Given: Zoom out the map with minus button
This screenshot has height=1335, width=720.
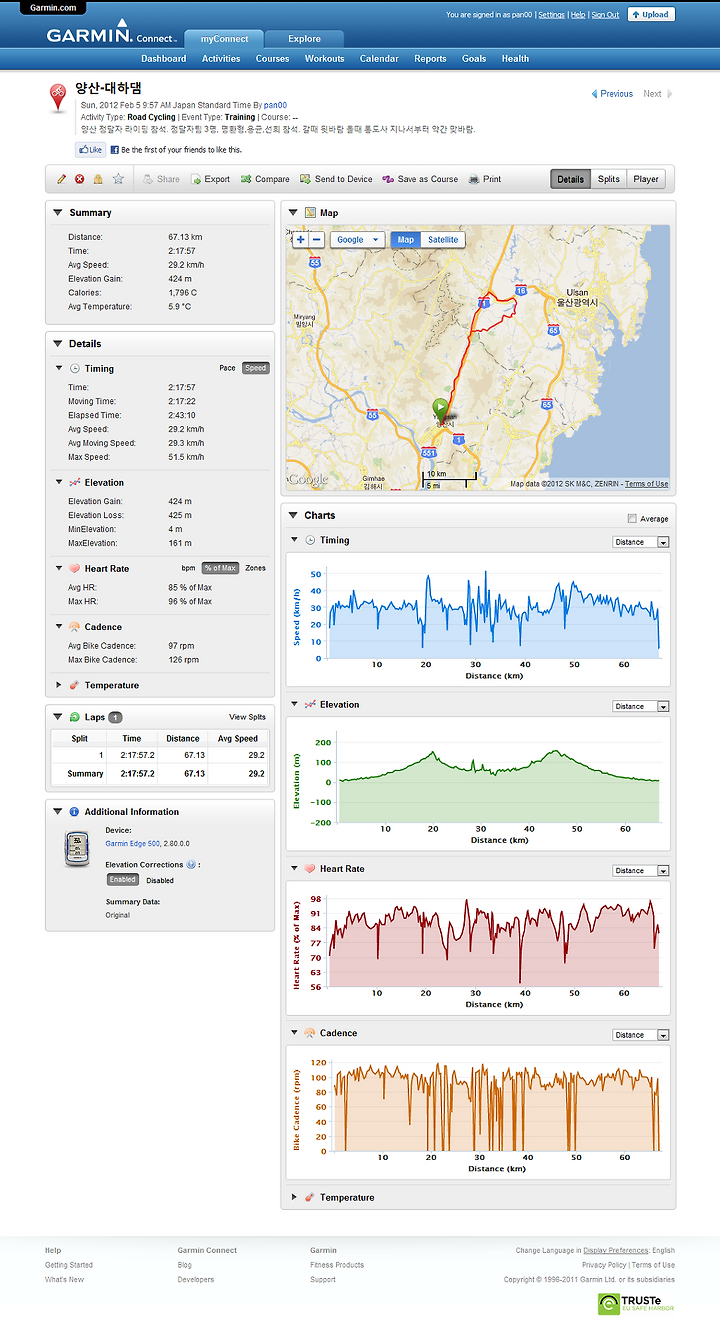Looking at the screenshot, I should pos(317,239).
